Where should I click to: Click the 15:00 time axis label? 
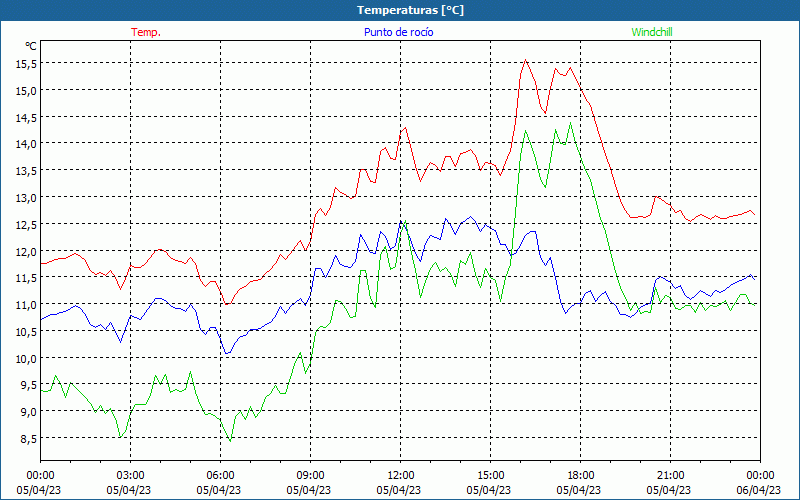coord(490,476)
